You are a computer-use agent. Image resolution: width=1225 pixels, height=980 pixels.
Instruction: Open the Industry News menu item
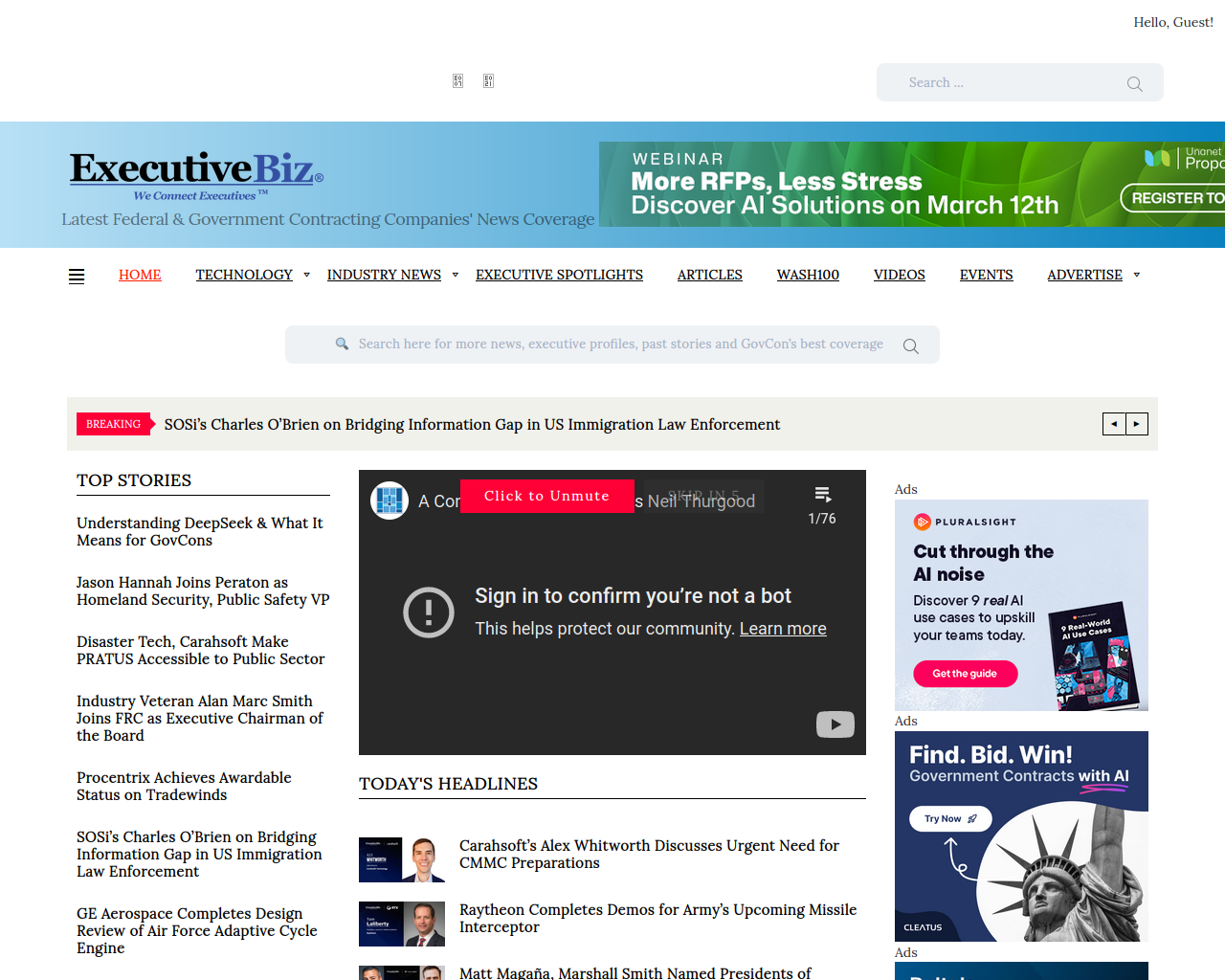384,275
